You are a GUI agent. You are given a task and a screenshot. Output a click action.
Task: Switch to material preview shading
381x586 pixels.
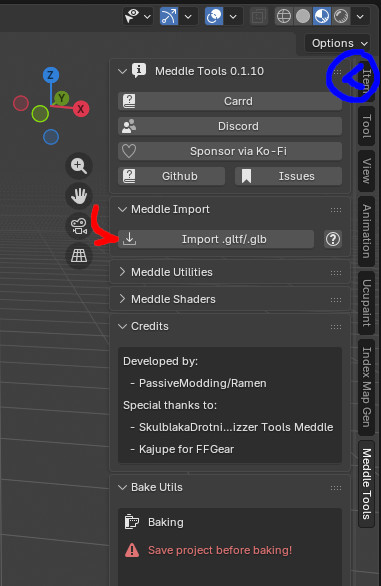(322, 16)
